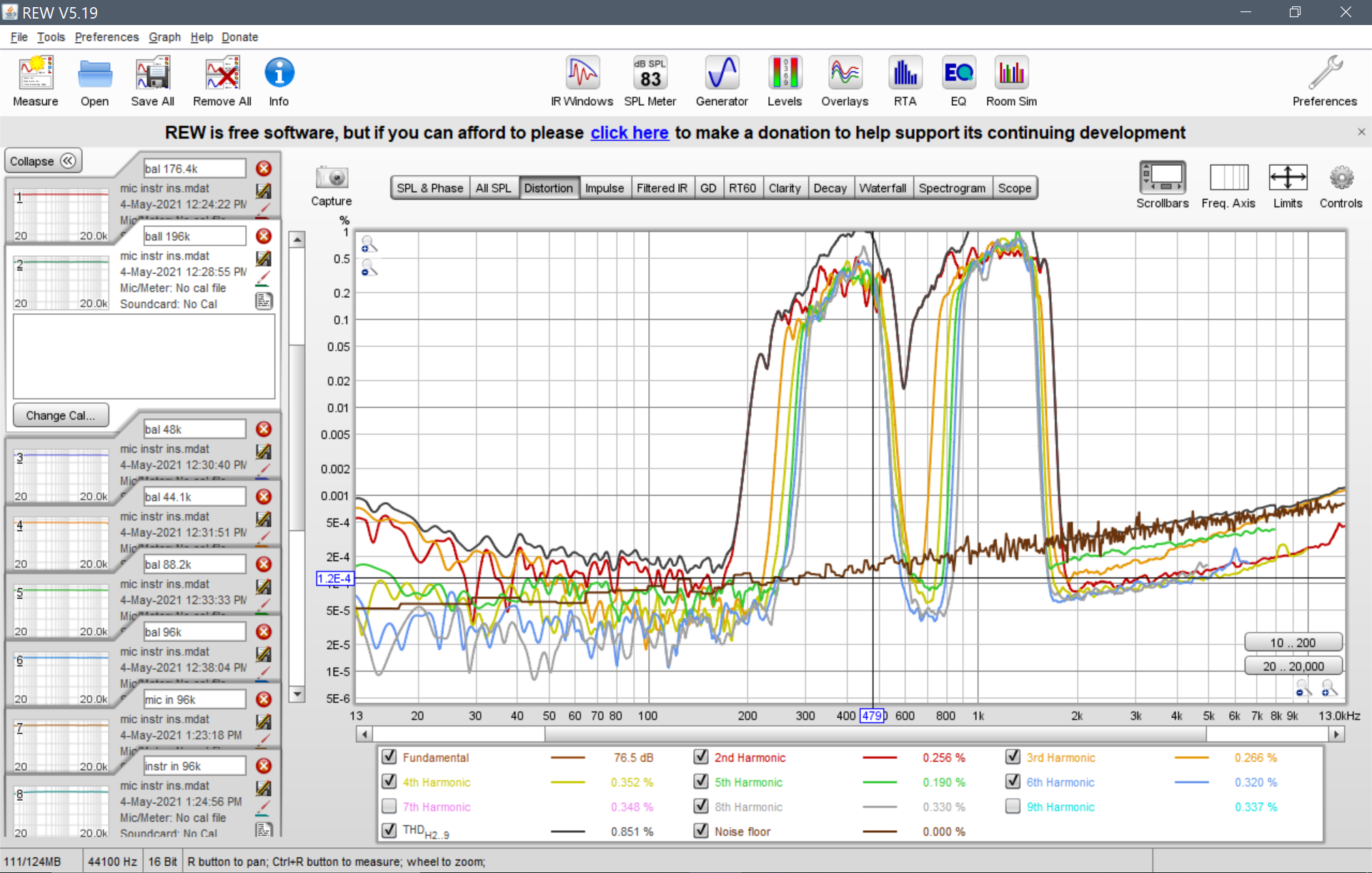Open the graph Limits dialog
The height and width of the screenshot is (873, 1372).
[x=1288, y=177]
